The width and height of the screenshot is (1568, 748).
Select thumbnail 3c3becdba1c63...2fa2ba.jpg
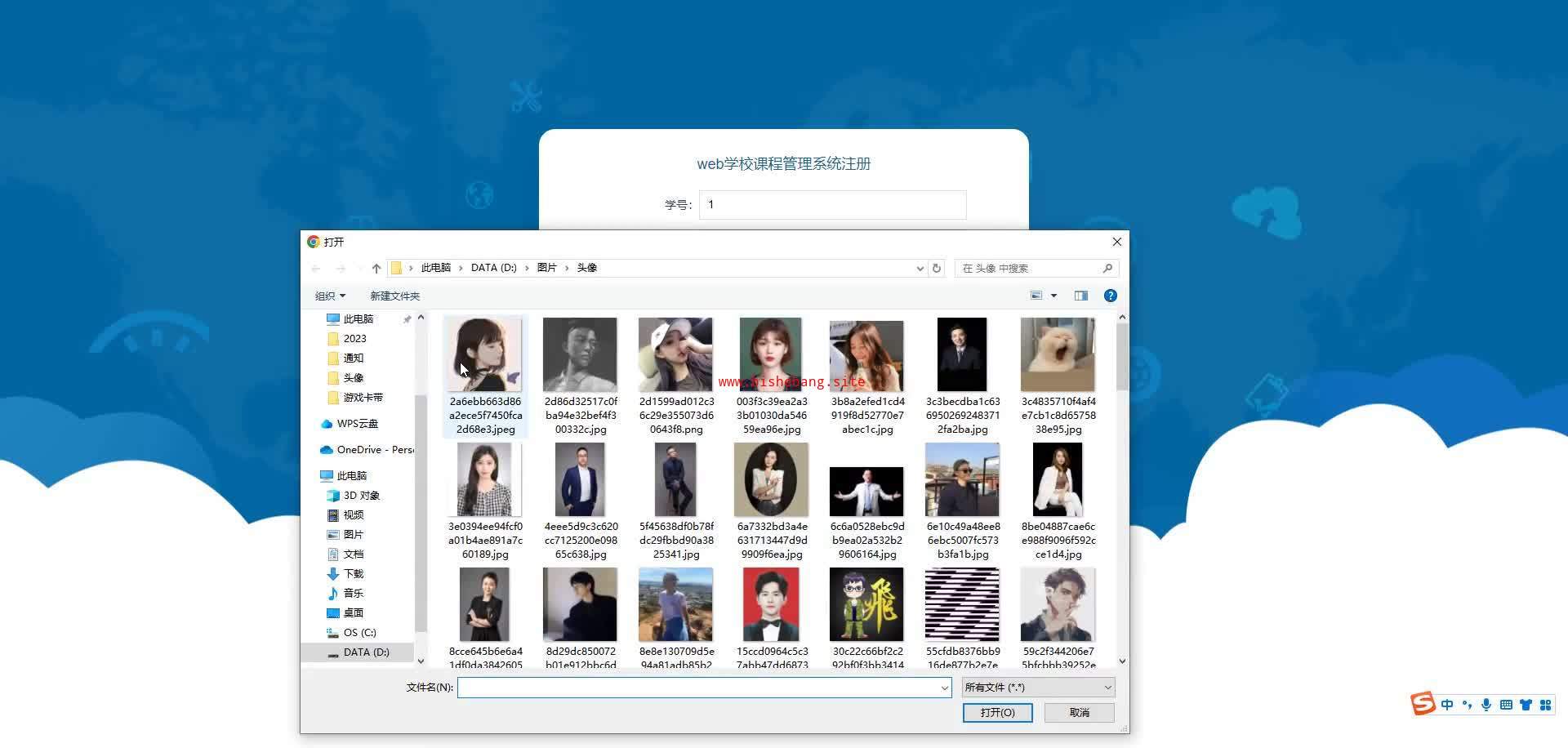pyautogui.click(x=962, y=354)
